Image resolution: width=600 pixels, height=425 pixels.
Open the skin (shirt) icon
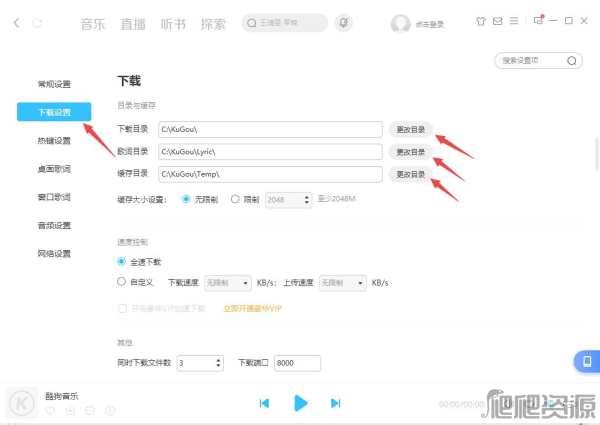481,21
